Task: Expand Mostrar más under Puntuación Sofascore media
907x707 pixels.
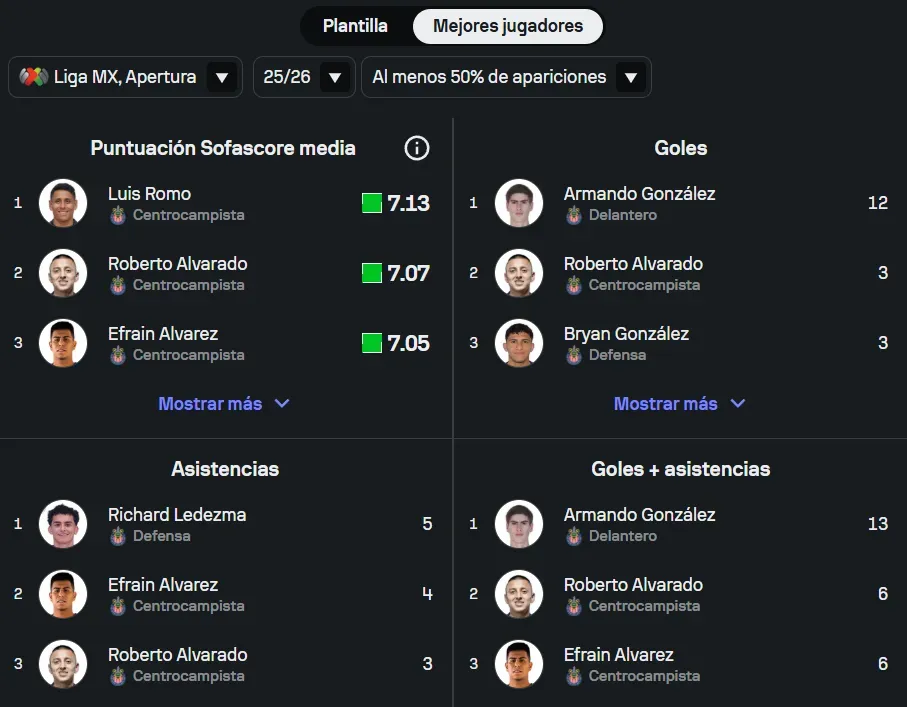Action: 224,404
